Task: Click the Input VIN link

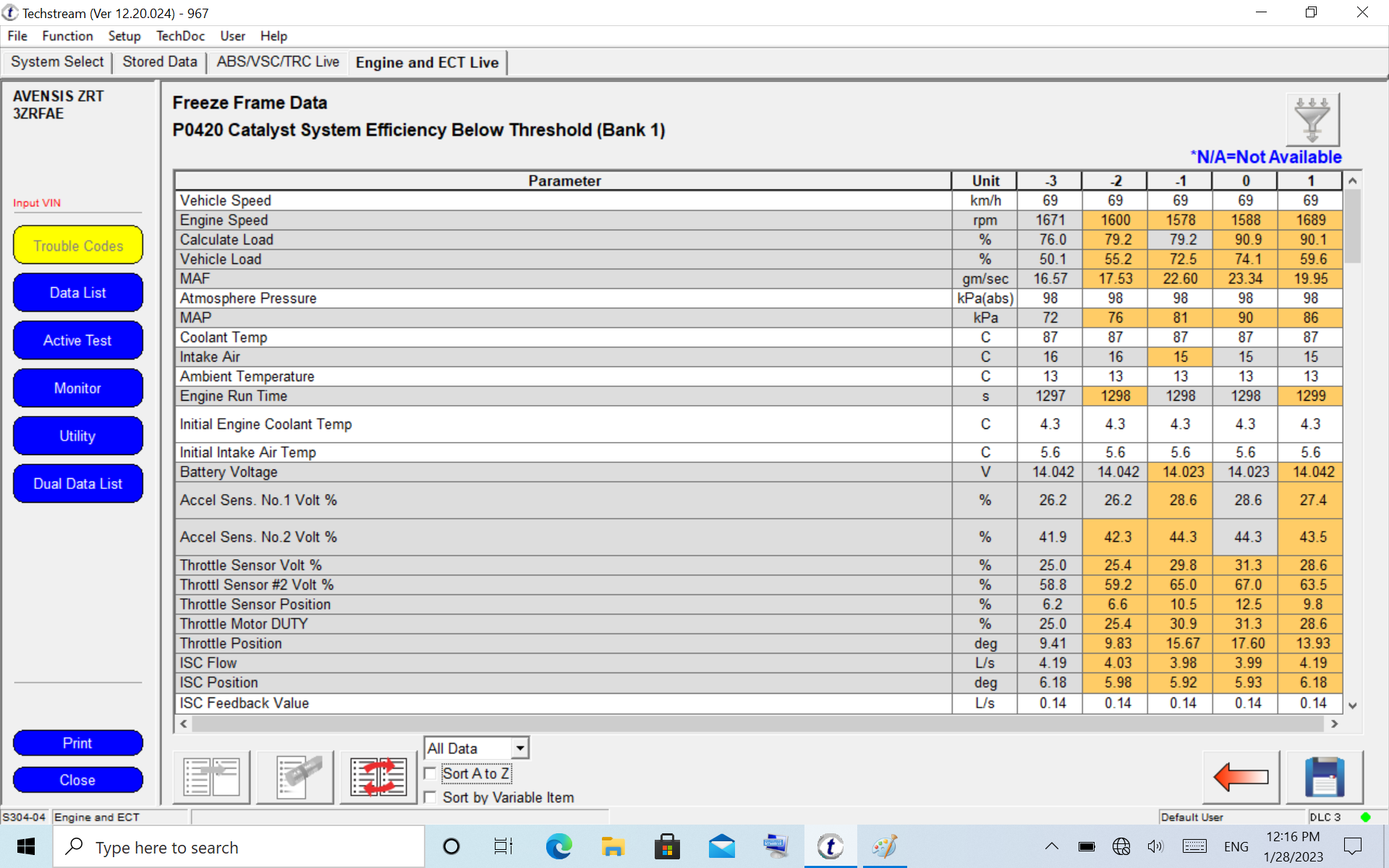Action: pos(37,203)
